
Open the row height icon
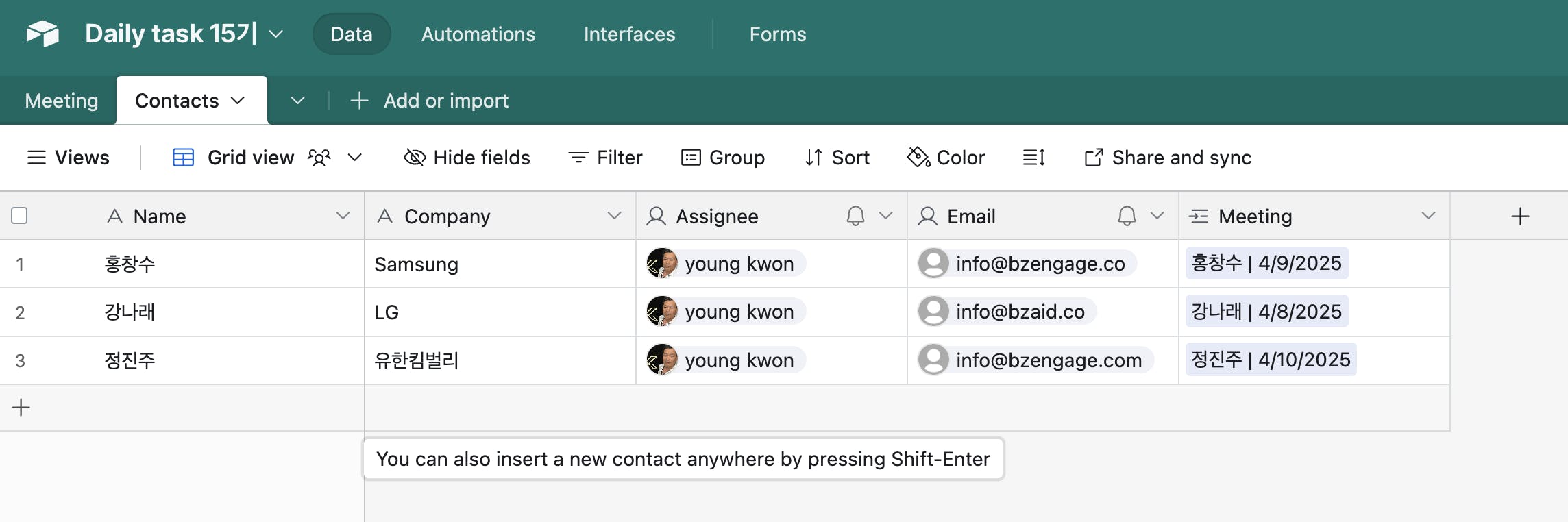(1033, 158)
